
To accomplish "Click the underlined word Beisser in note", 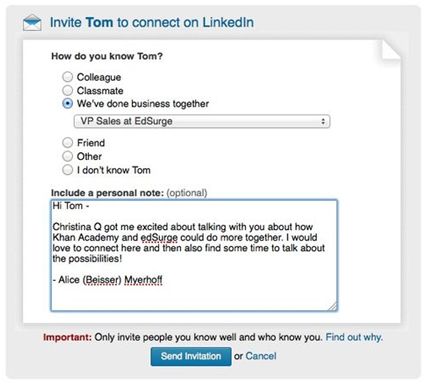I will pos(102,280).
